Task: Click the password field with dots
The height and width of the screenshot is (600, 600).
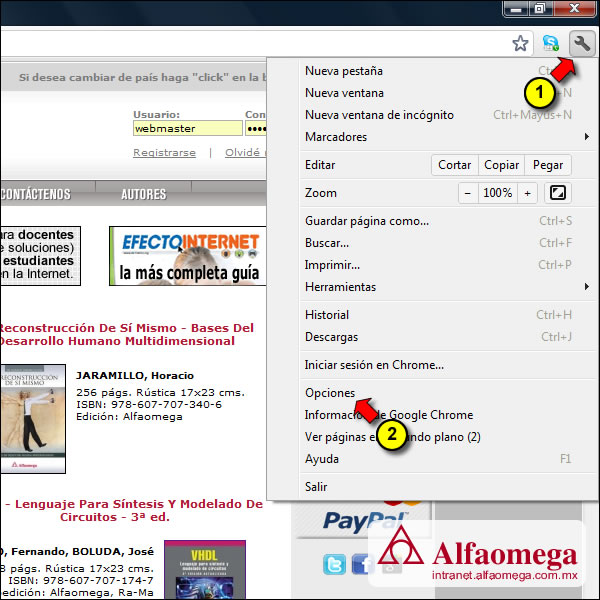Action: click(x=256, y=128)
